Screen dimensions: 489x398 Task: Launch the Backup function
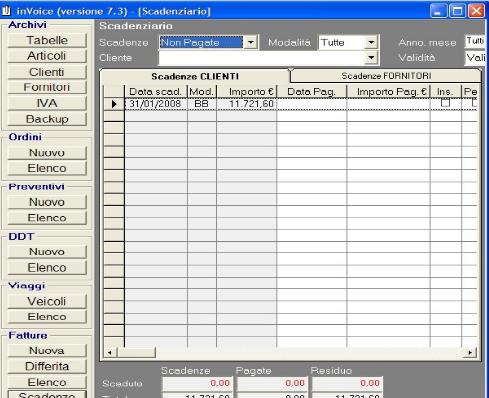pyautogui.click(x=47, y=119)
